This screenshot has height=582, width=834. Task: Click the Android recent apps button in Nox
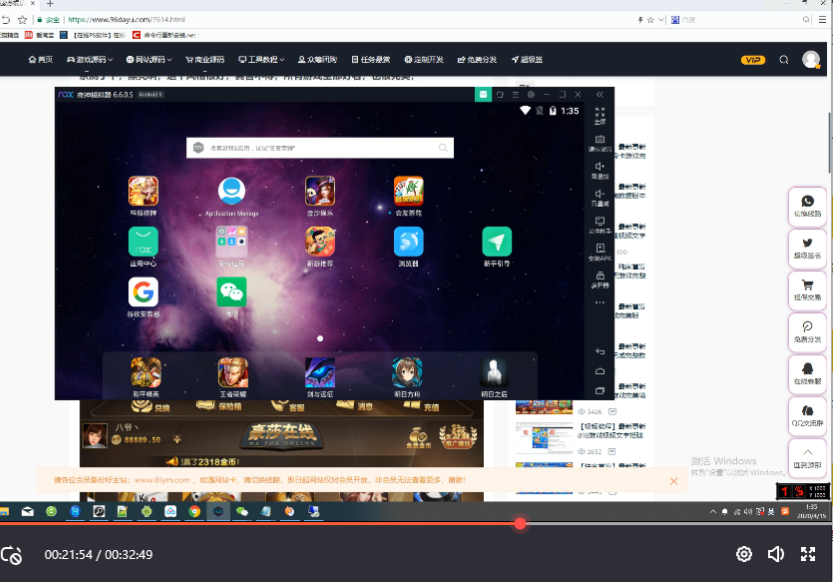(x=600, y=390)
